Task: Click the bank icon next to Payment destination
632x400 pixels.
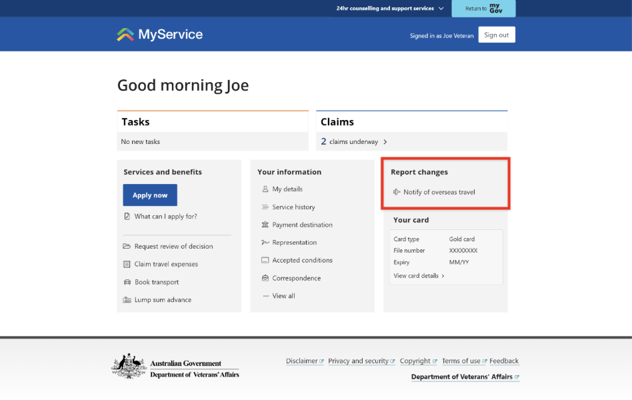Action: (265, 225)
